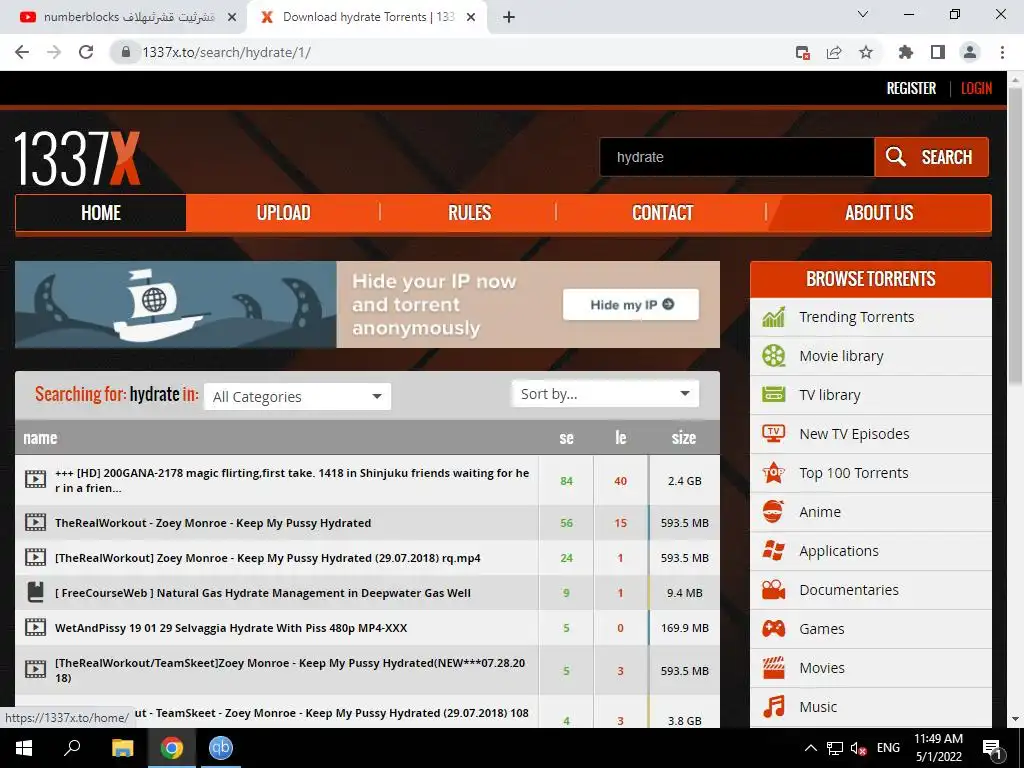Screen dimensions: 1024x768
Task: Click the blocked pop-up icon in the address bar
Action: point(803,52)
